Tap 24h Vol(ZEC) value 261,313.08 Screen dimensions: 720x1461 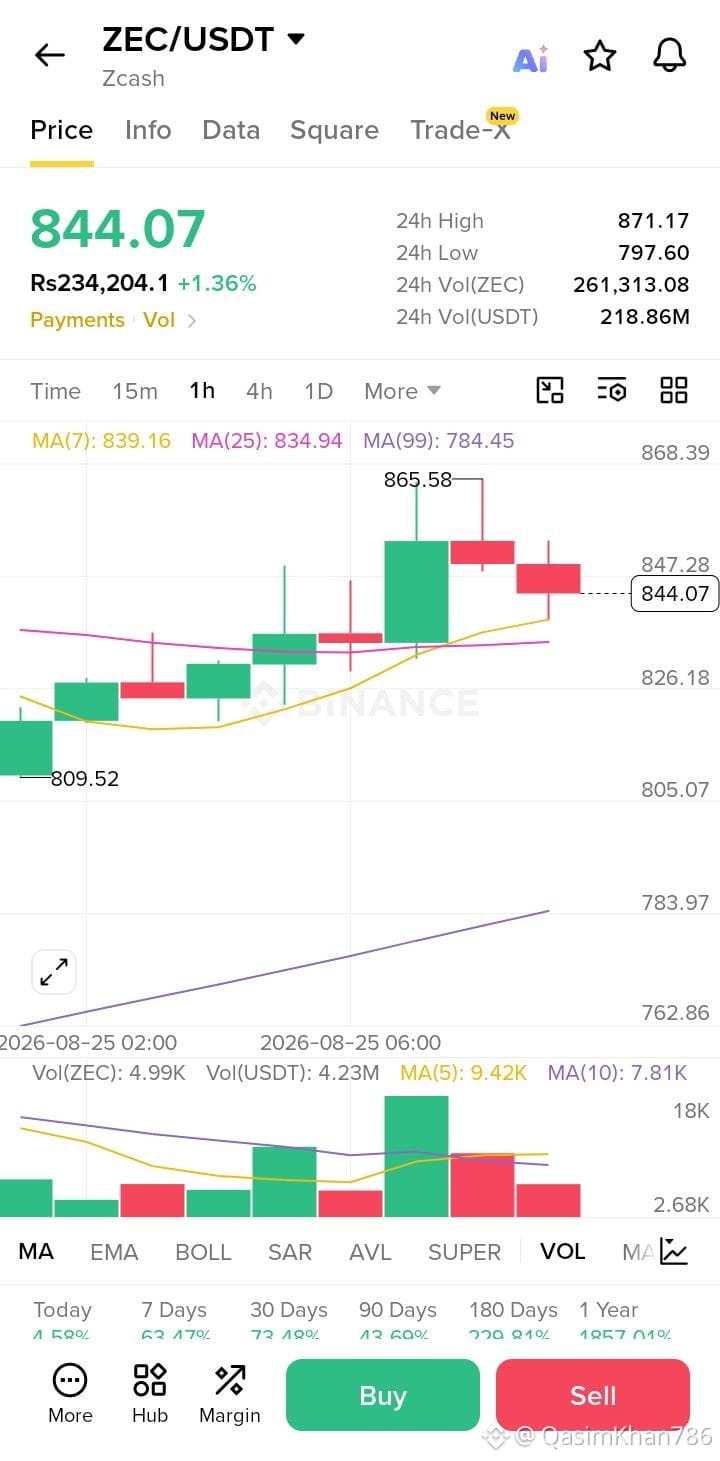pyautogui.click(x=631, y=285)
